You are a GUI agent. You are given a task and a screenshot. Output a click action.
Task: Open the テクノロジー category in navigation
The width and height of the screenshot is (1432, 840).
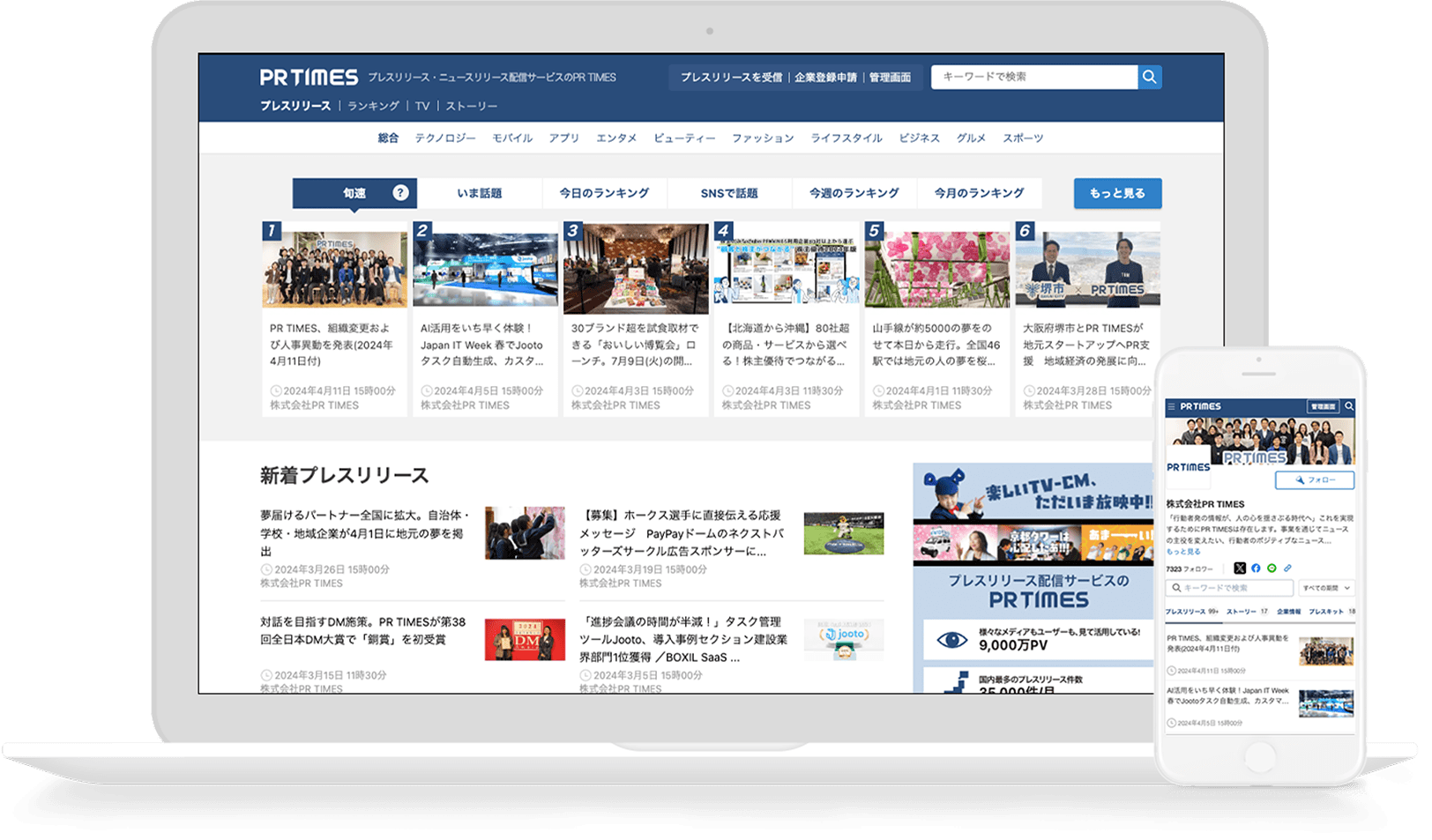tap(445, 138)
